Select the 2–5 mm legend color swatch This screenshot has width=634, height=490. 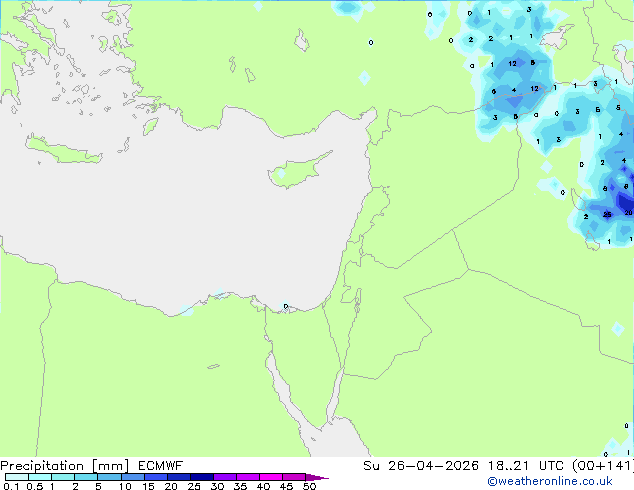[86, 477]
